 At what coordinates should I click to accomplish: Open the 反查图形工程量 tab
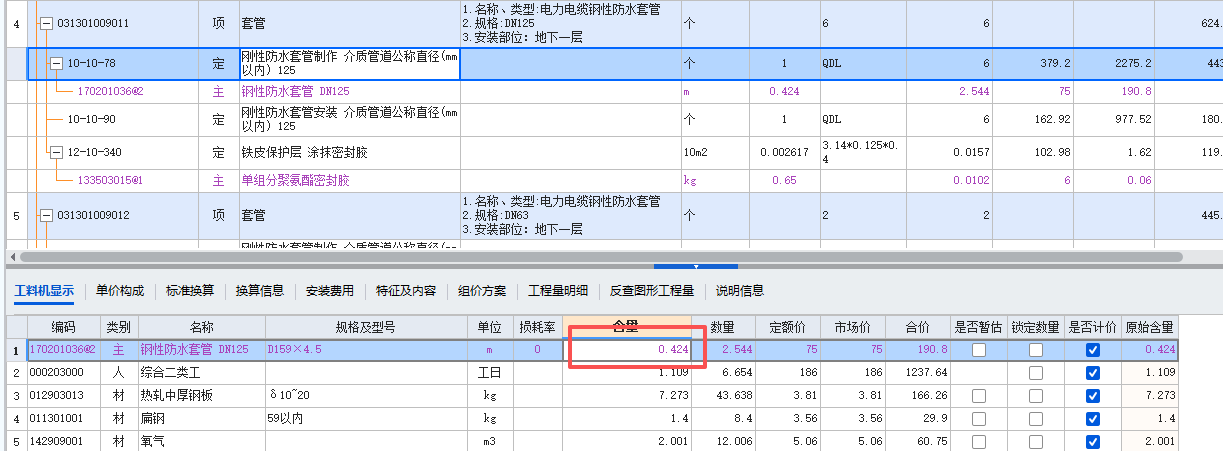pyautogui.click(x=652, y=291)
